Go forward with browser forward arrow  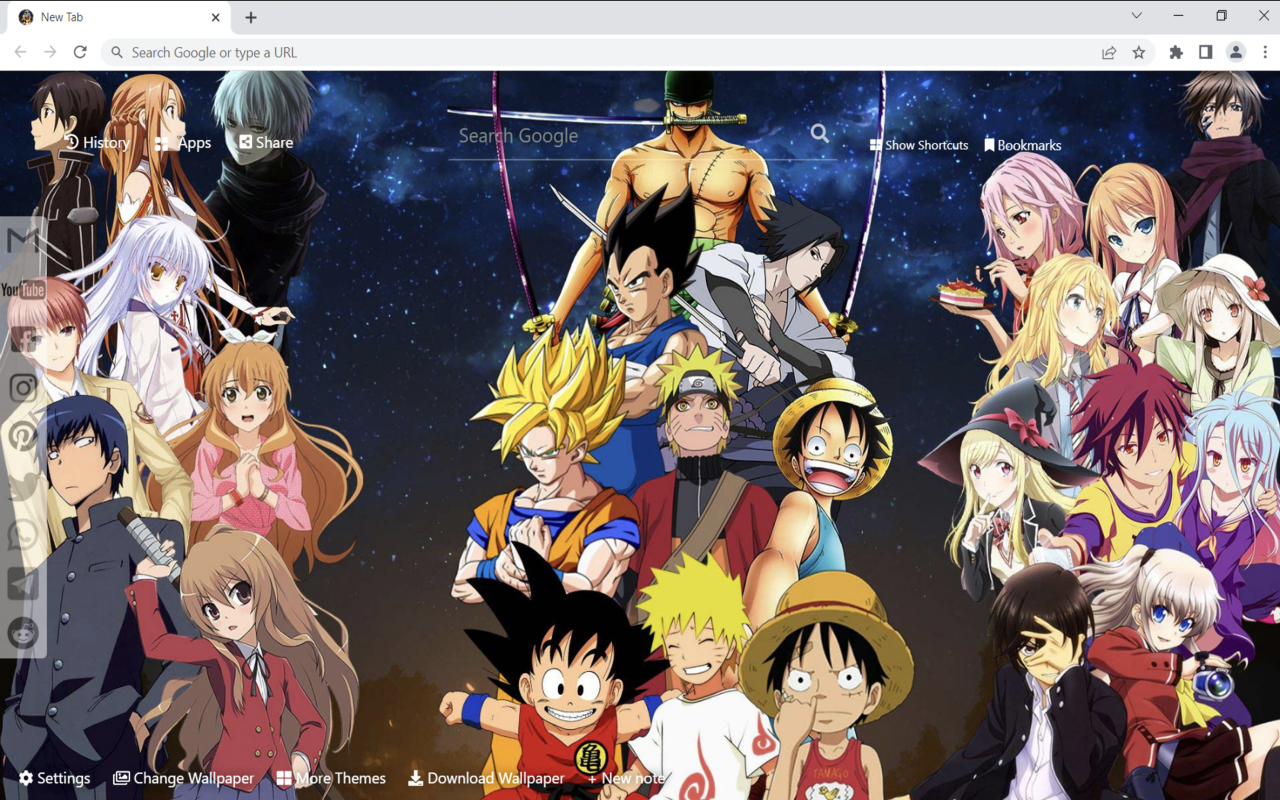[x=50, y=52]
